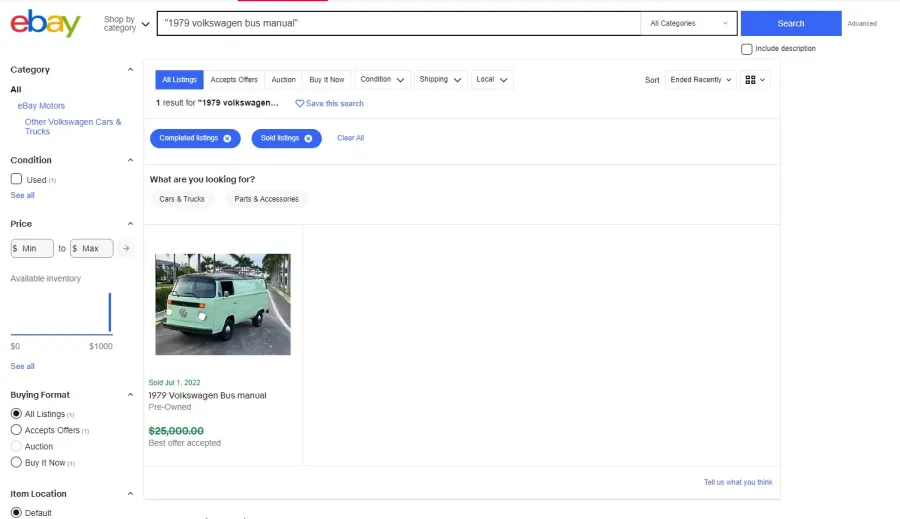Click the Clear All filters link
Viewport: 900px width, 519px height.
[351, 138]
